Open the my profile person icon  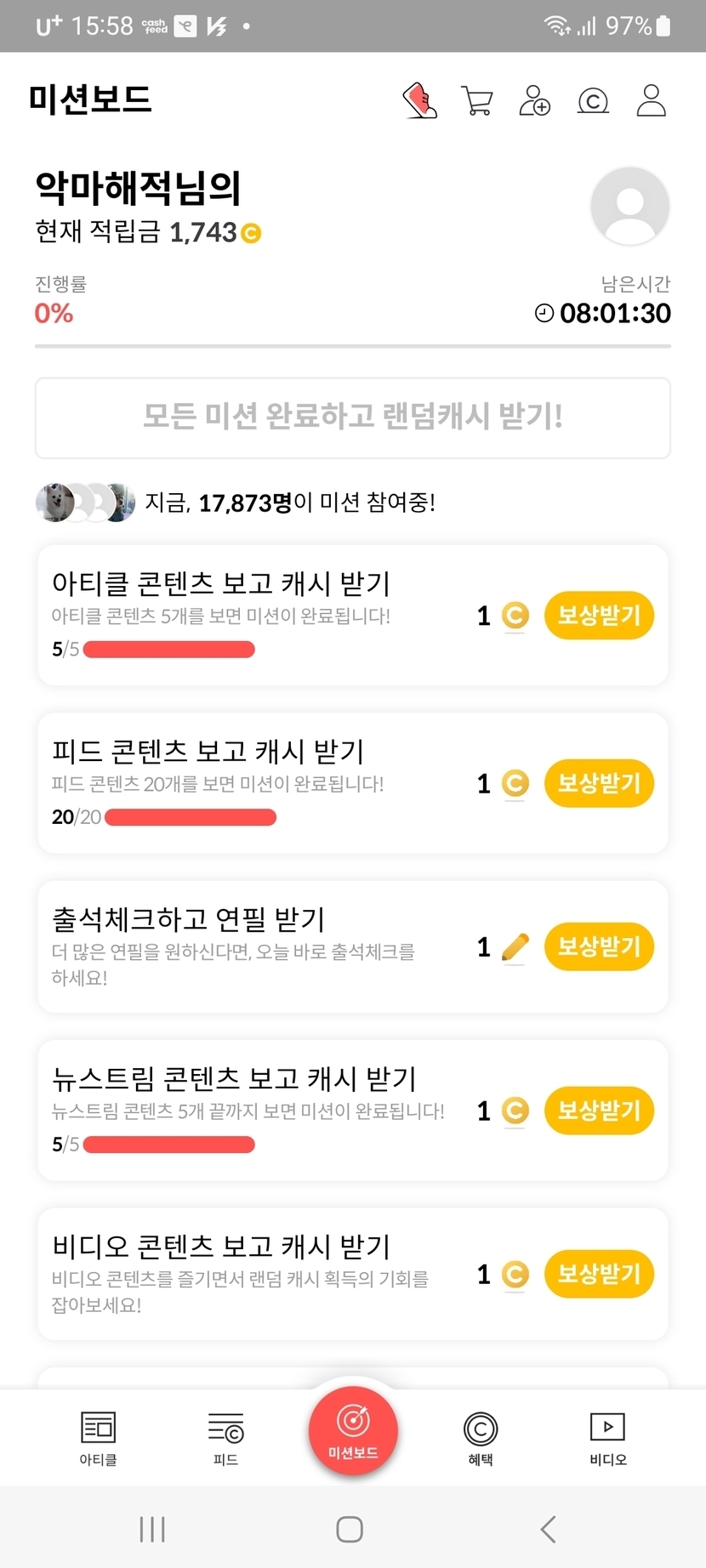coord(652,100)
